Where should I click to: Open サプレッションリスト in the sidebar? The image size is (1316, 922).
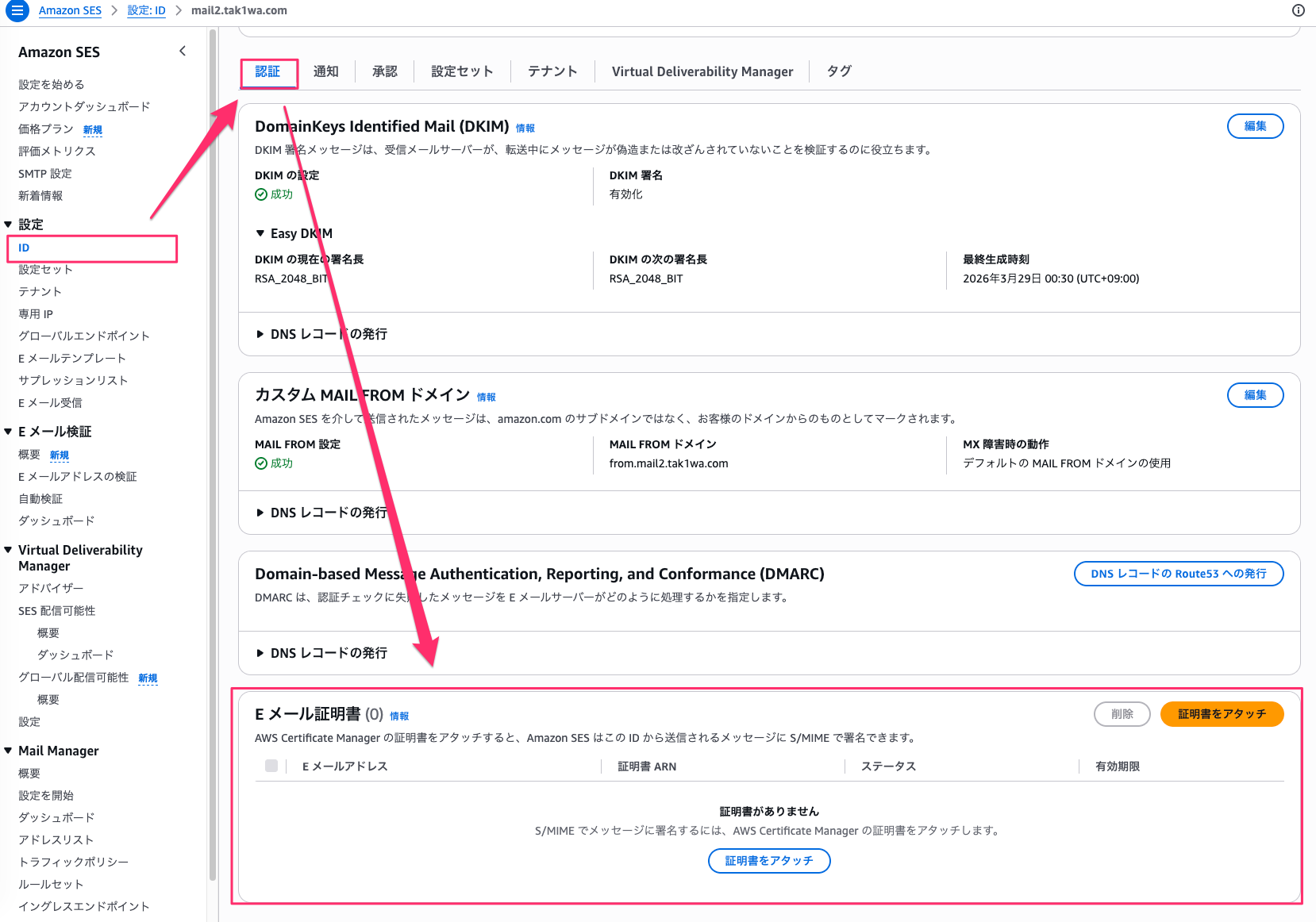73,380
